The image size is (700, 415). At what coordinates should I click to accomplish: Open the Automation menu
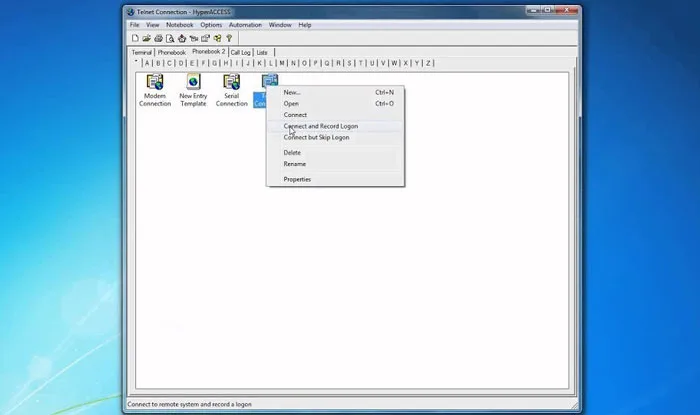[245, 25]
